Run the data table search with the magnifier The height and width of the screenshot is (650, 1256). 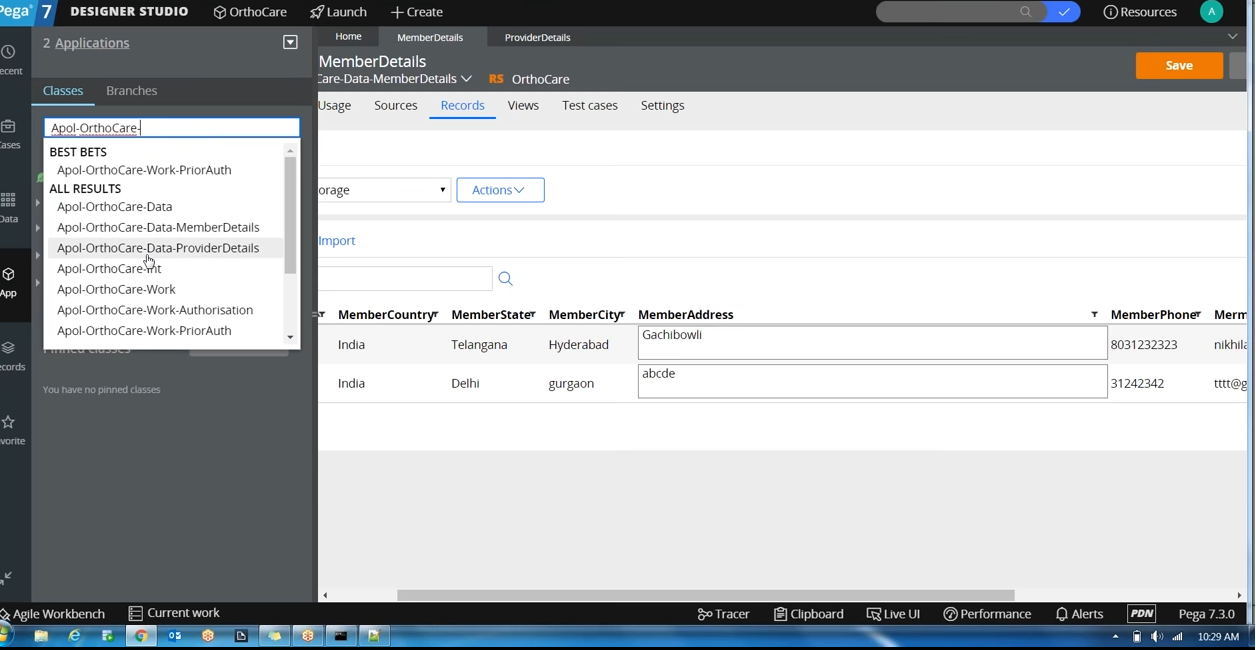point(505,278)
